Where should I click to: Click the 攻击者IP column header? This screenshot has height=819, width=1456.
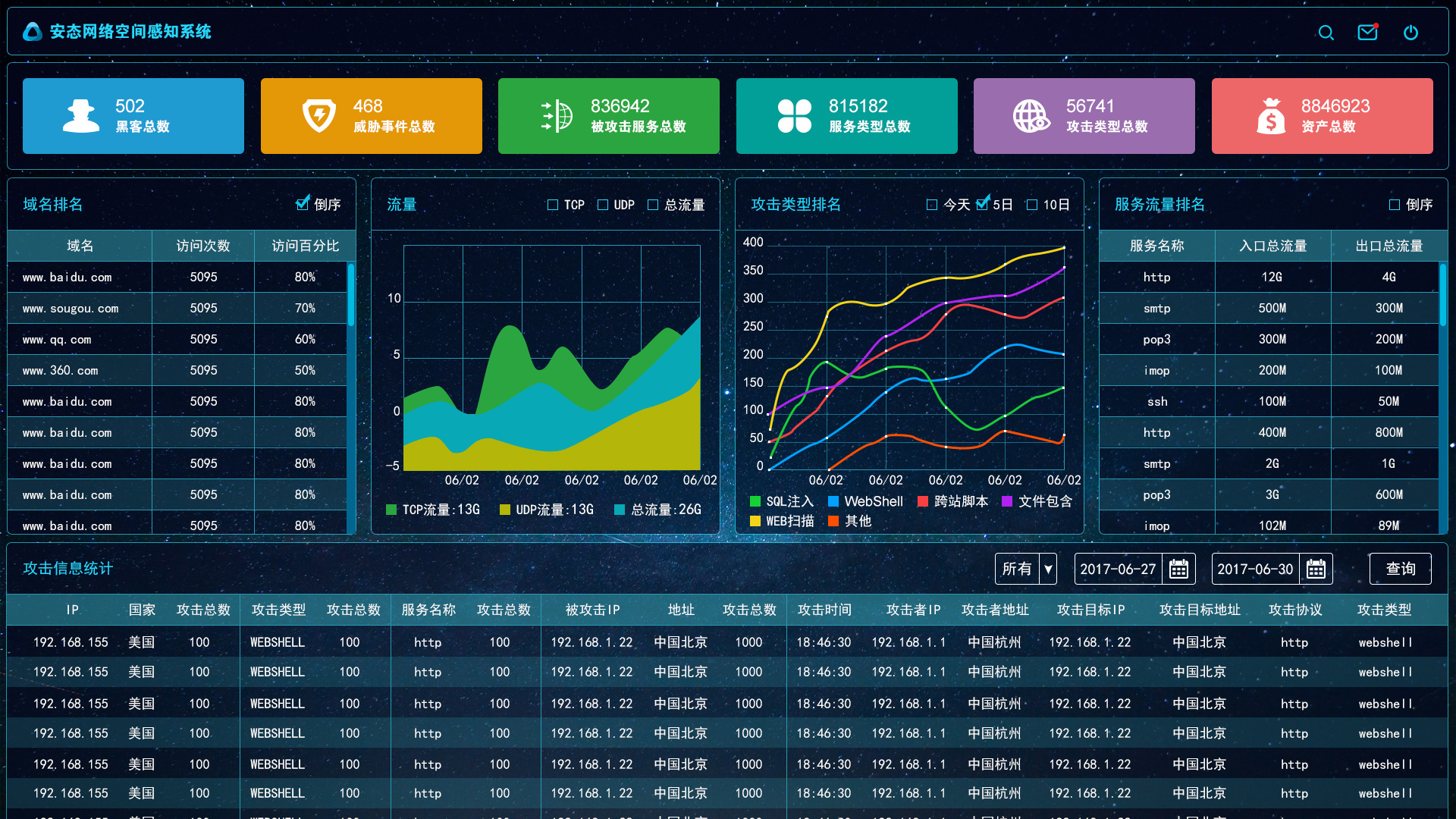[914, 610]
